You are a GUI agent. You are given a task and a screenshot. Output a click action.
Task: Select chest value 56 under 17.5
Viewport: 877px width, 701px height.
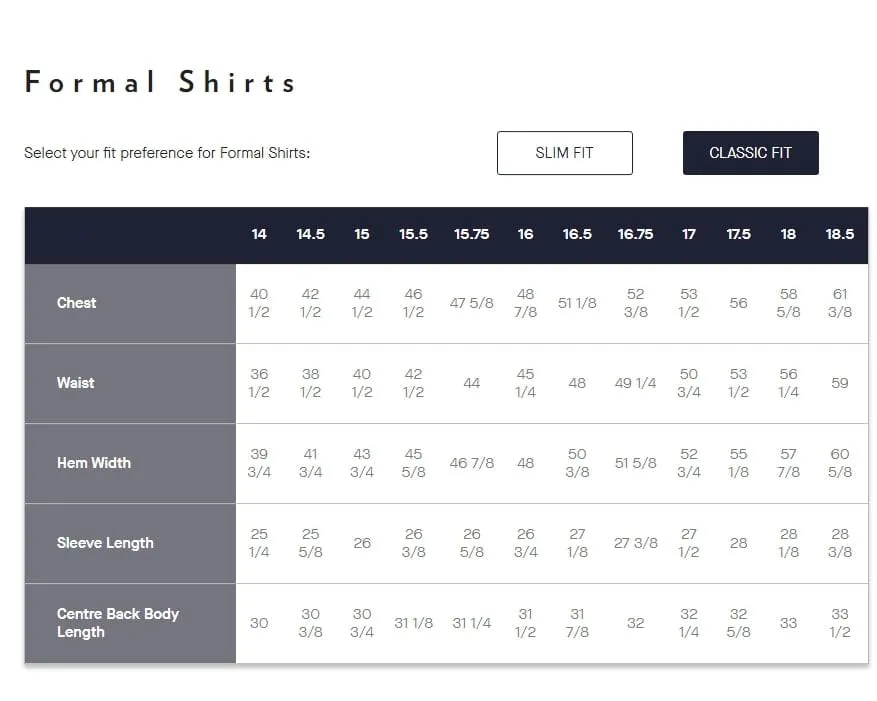tap(738, 303)
